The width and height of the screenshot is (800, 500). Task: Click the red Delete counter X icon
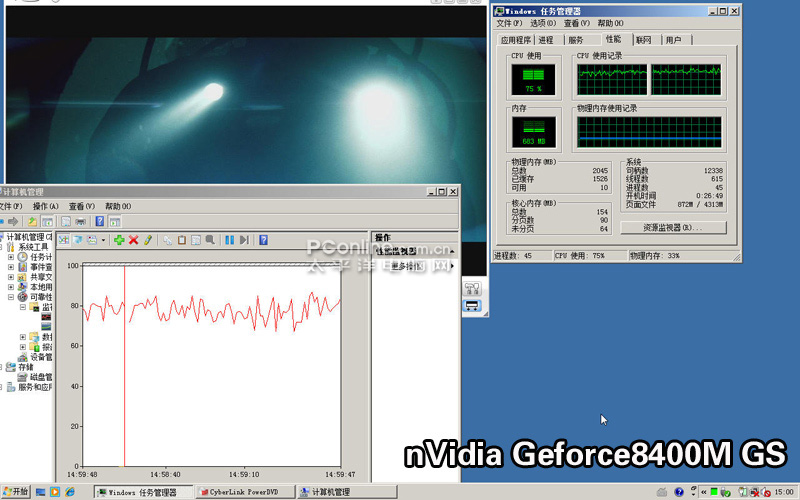(x=134, y=240)
